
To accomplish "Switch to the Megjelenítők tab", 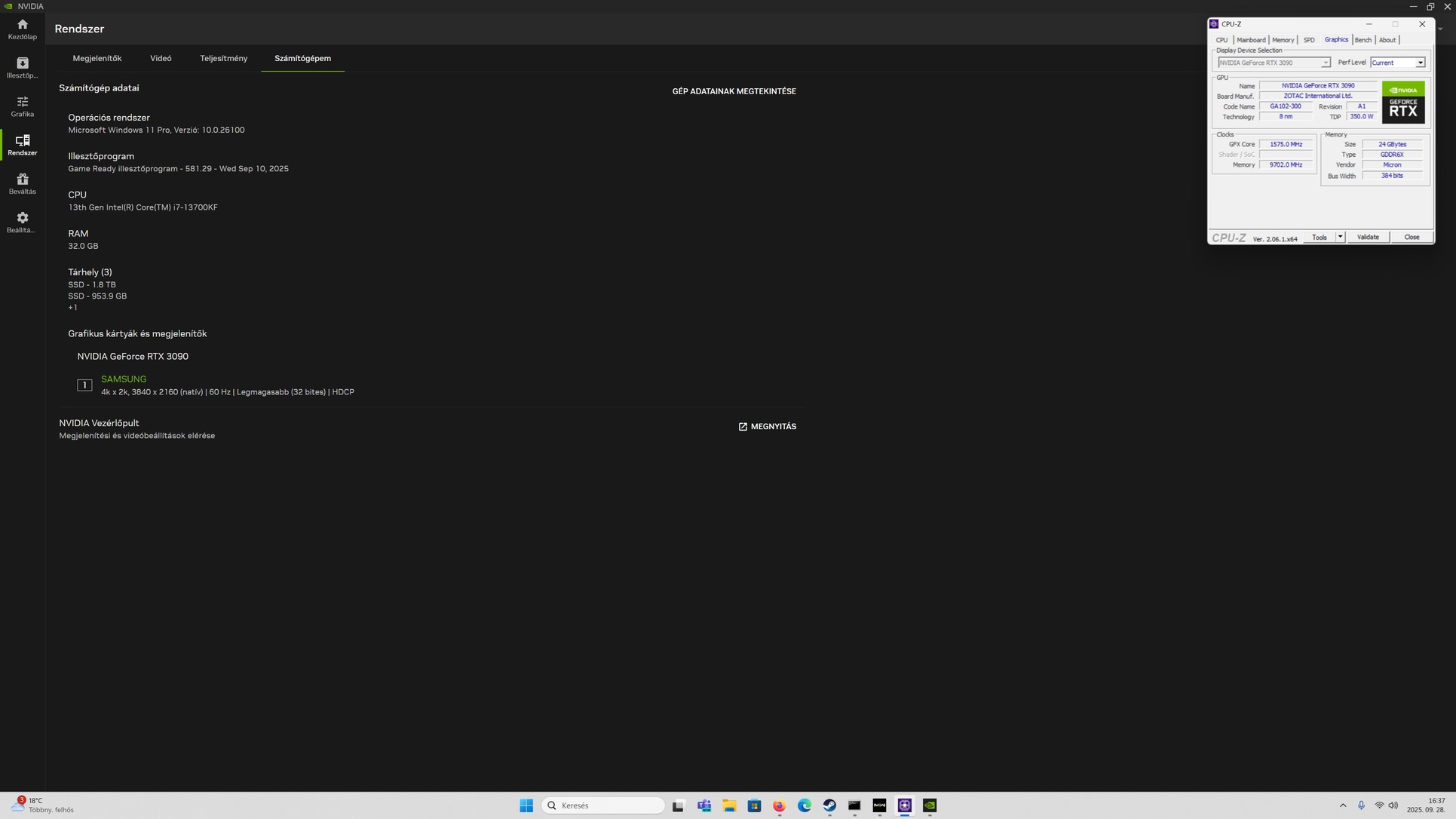I will pos(97,58).
